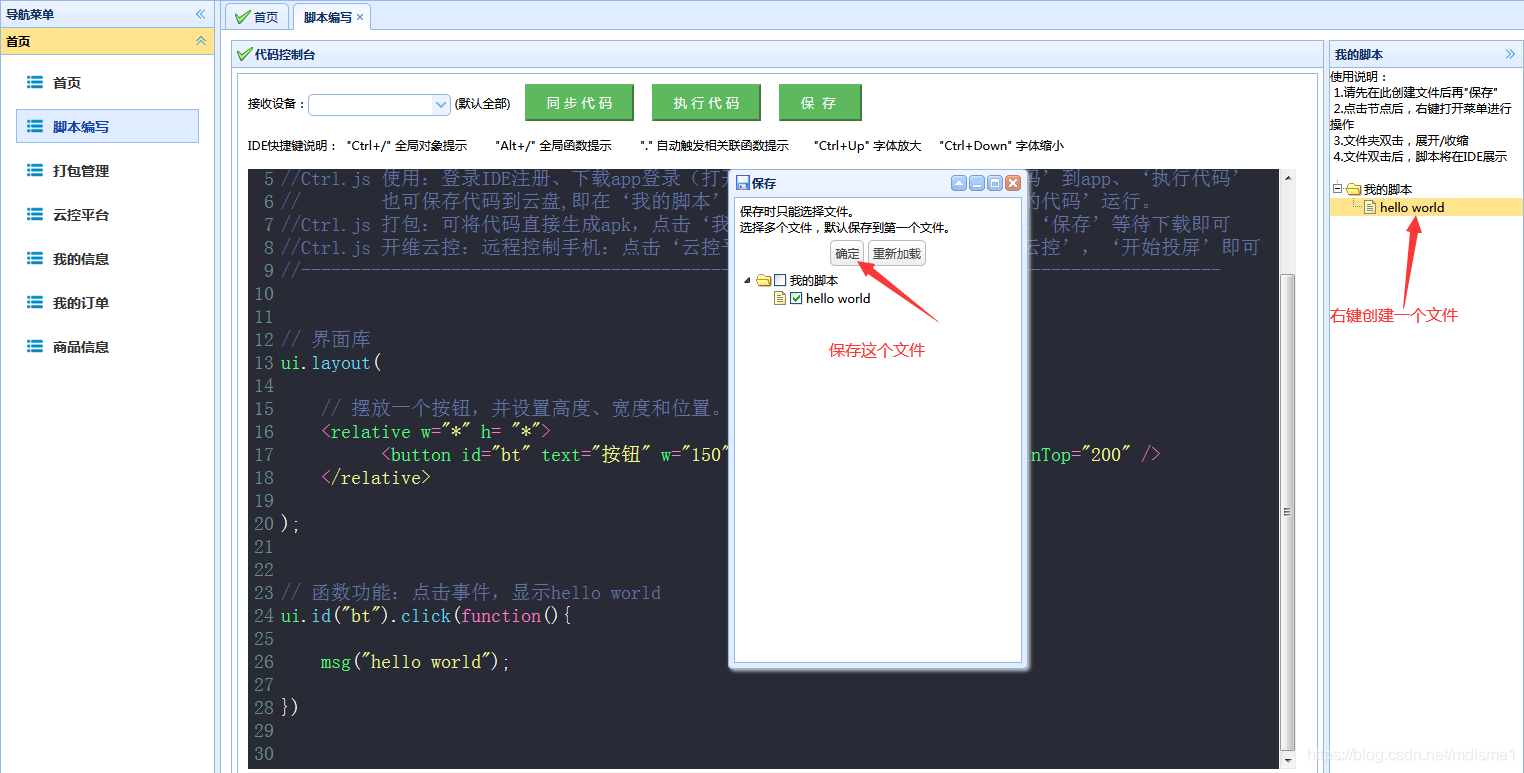
Task: Select hello world label in save dialog
Action: (x=838, y=298)
